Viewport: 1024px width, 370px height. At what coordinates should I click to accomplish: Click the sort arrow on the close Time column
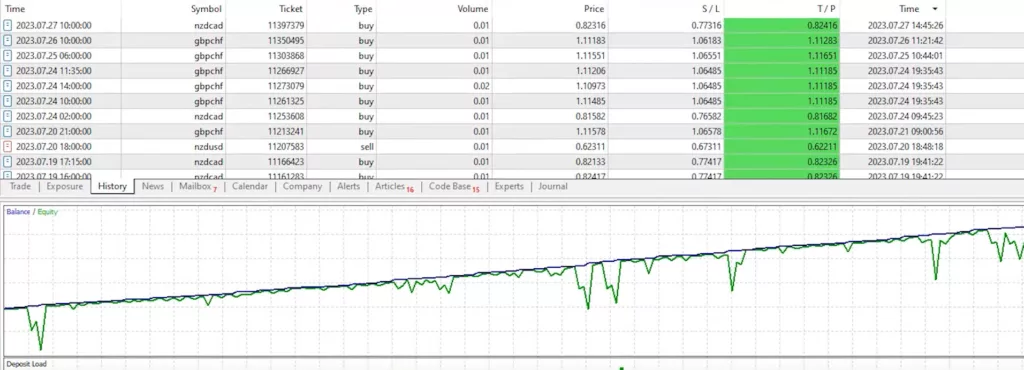tap(935, 9)
